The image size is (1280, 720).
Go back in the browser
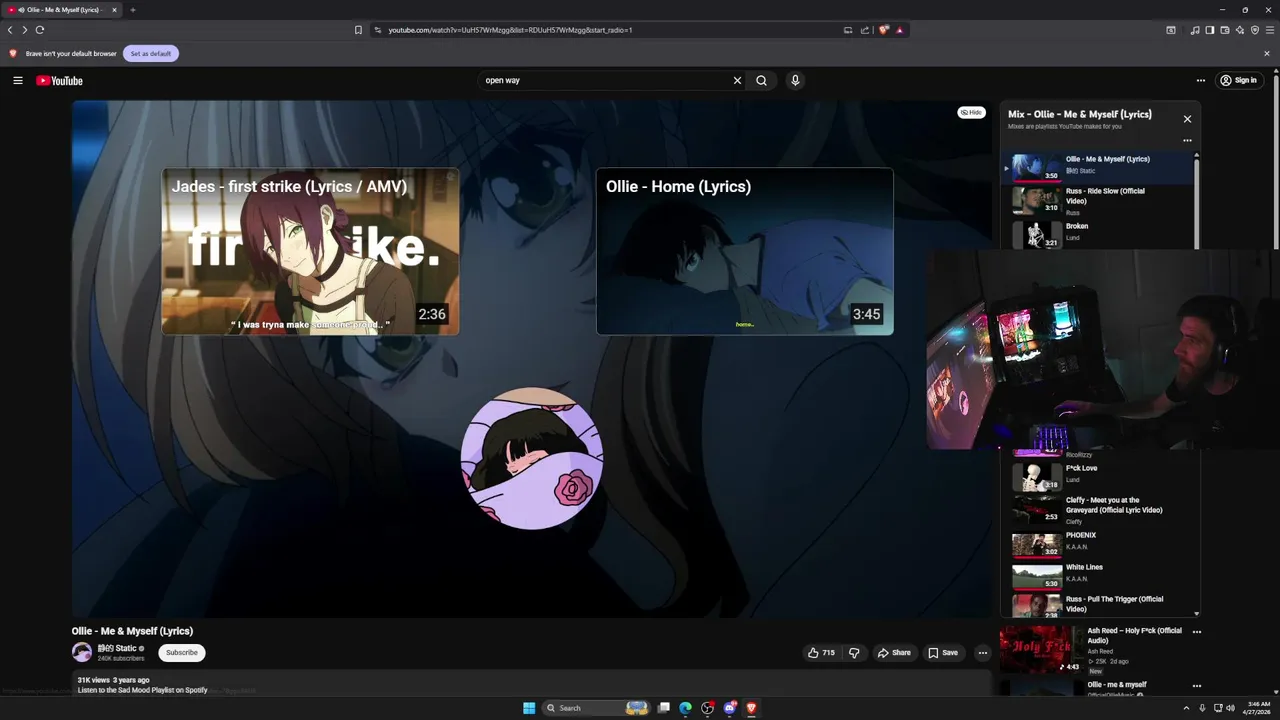coord(10,30)
